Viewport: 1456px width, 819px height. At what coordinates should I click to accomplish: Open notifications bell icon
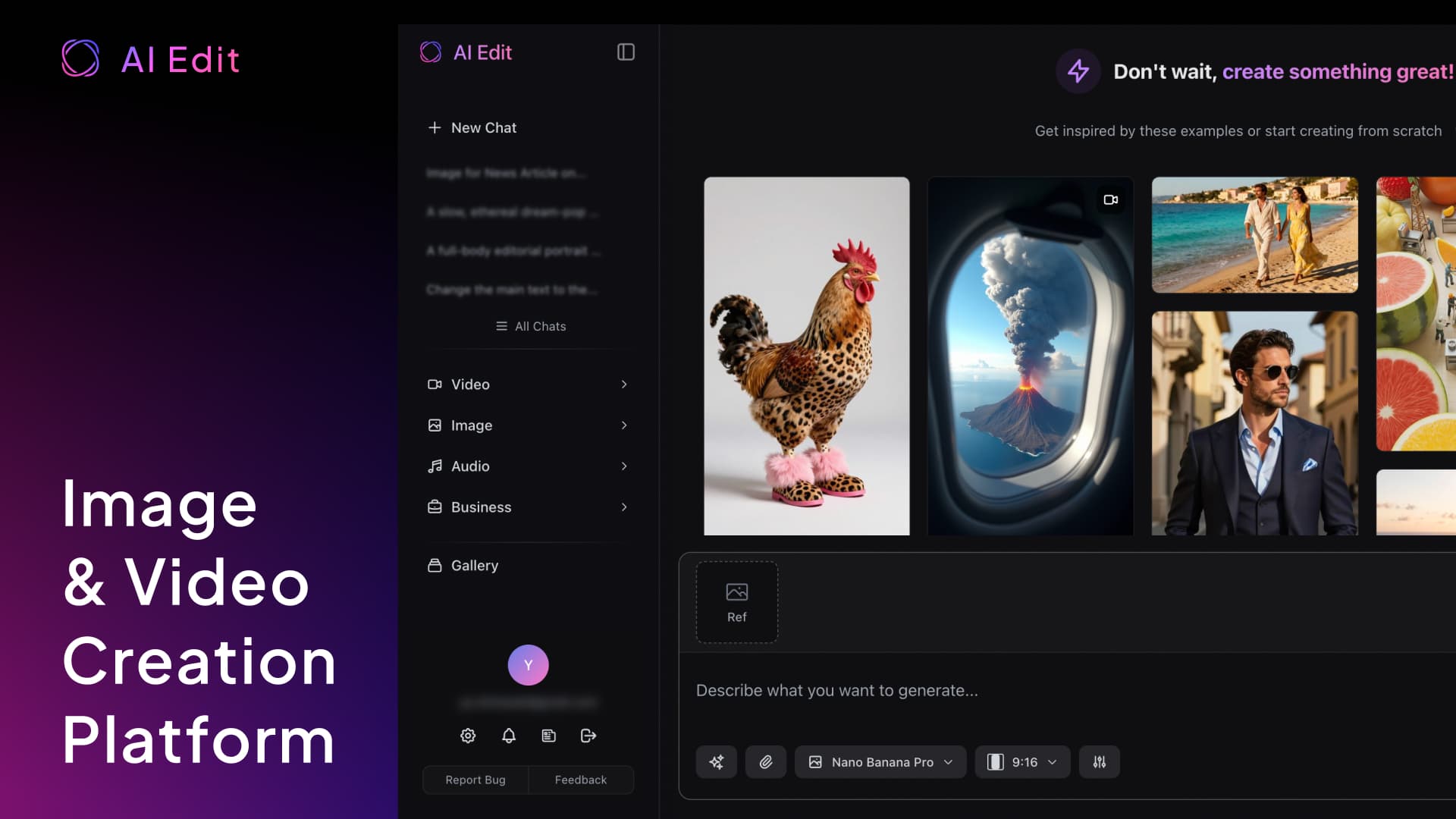pyautogui.click(x=509, y=736)
